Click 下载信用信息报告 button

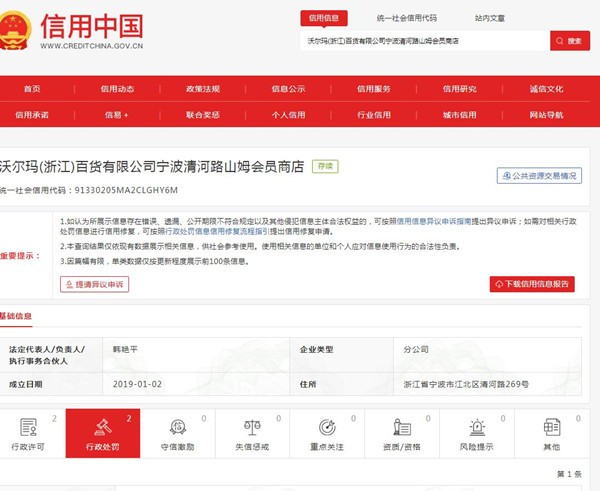pyautogui.click(x=532, y=284)
